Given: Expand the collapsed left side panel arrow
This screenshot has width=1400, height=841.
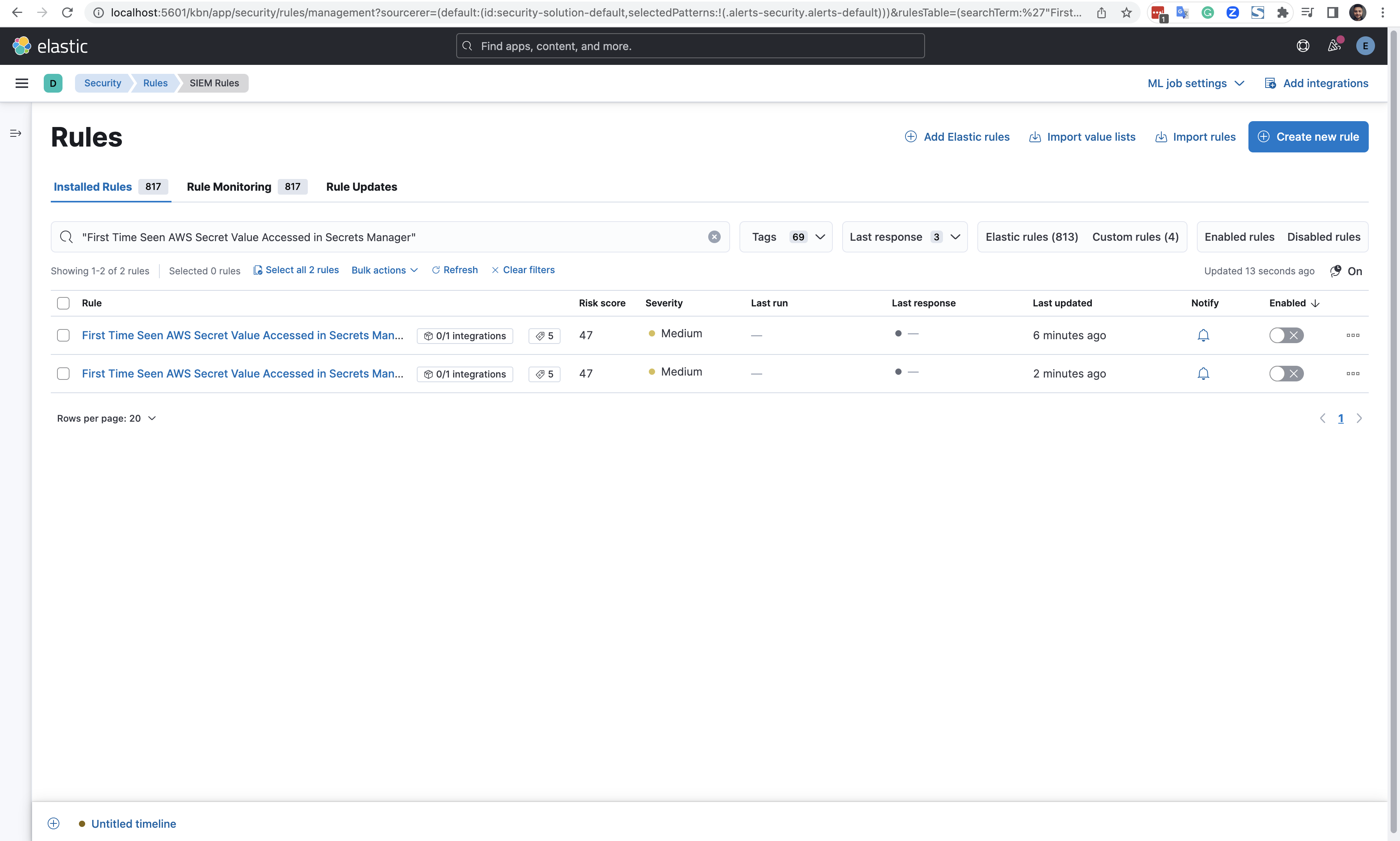Looking at the screenshot, I should pos(15,134).
